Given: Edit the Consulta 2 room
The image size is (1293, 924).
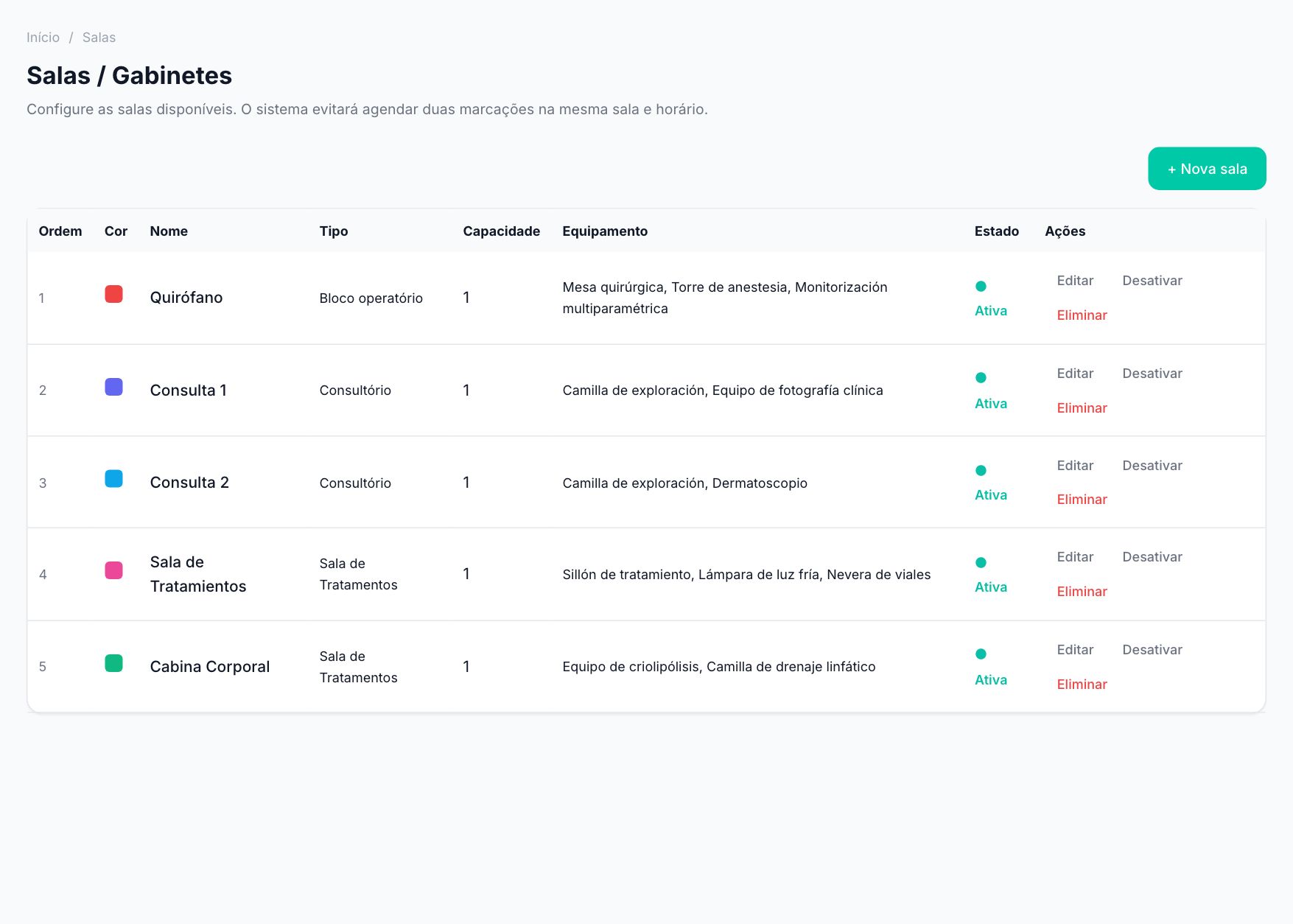Looking at the screenshot, I should (1075, 466).
